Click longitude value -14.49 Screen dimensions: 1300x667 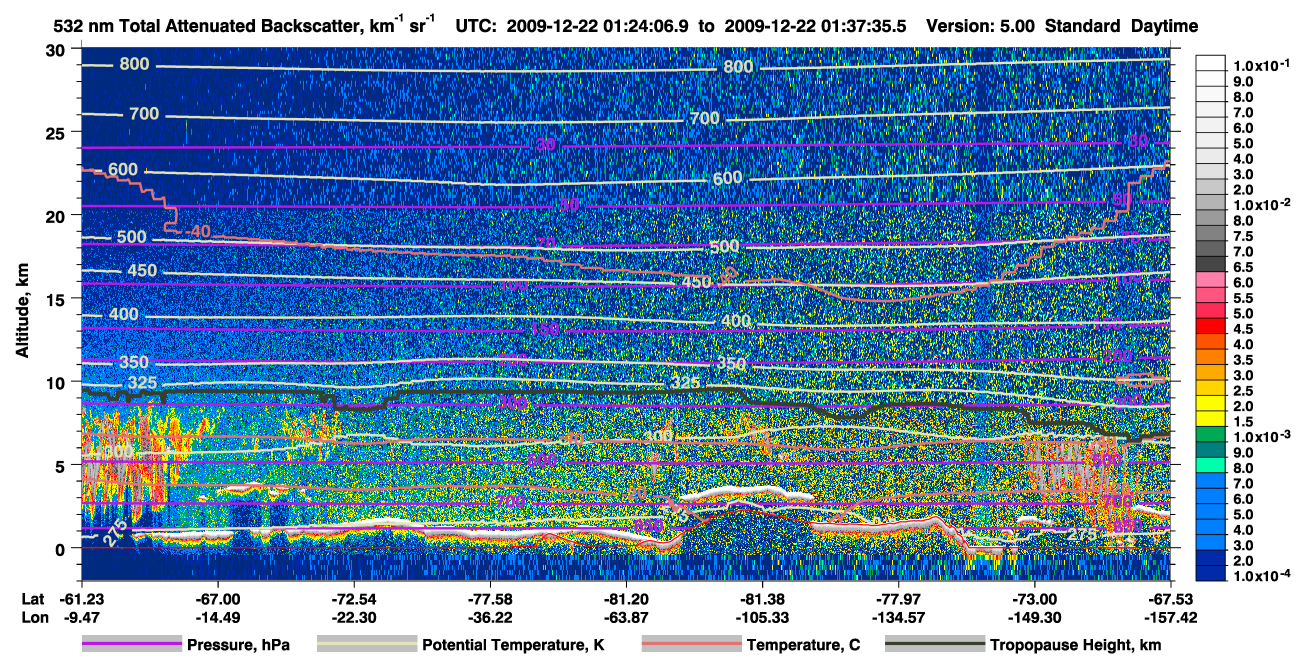217,617
